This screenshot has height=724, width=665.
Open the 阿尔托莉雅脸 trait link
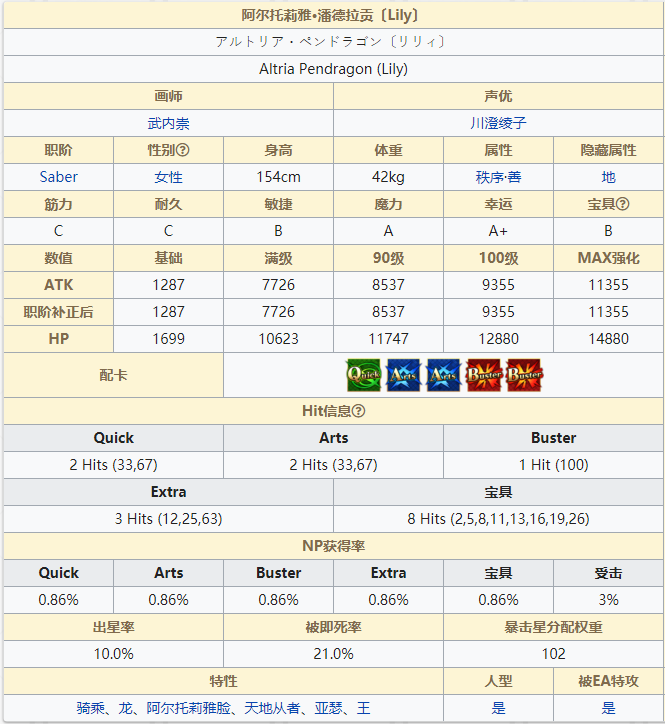[x=188, y=708]
